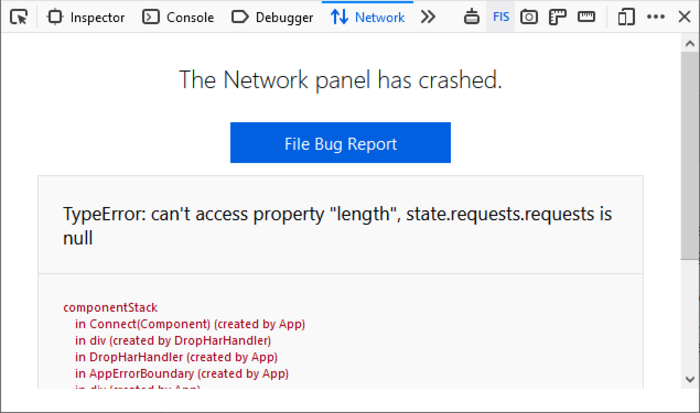Screen dimensions: 700x413
Task: Toggle paint flashing icon
Action: tap(472, 17)
